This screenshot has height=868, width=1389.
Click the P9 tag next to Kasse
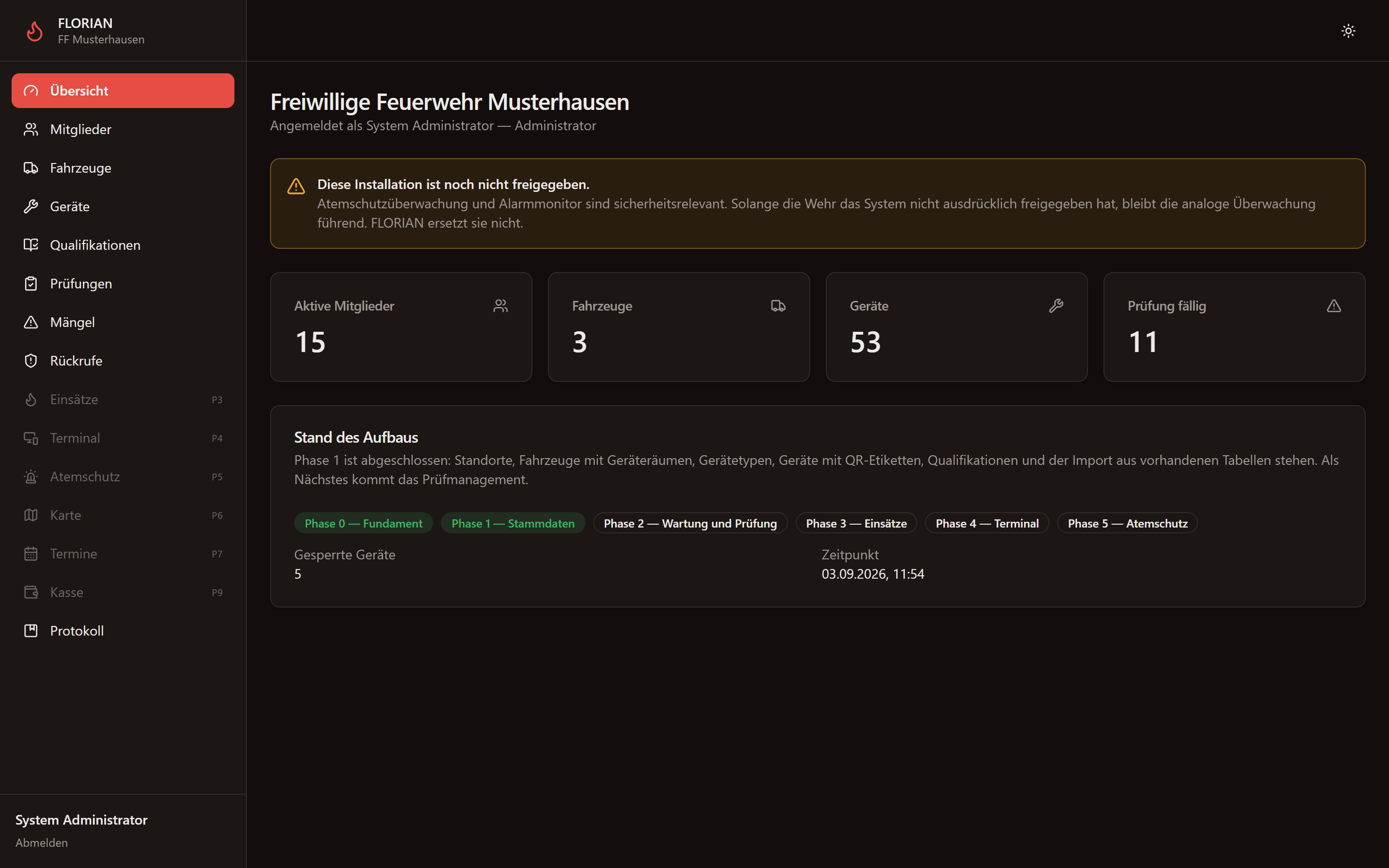click(x=217, y=593)
